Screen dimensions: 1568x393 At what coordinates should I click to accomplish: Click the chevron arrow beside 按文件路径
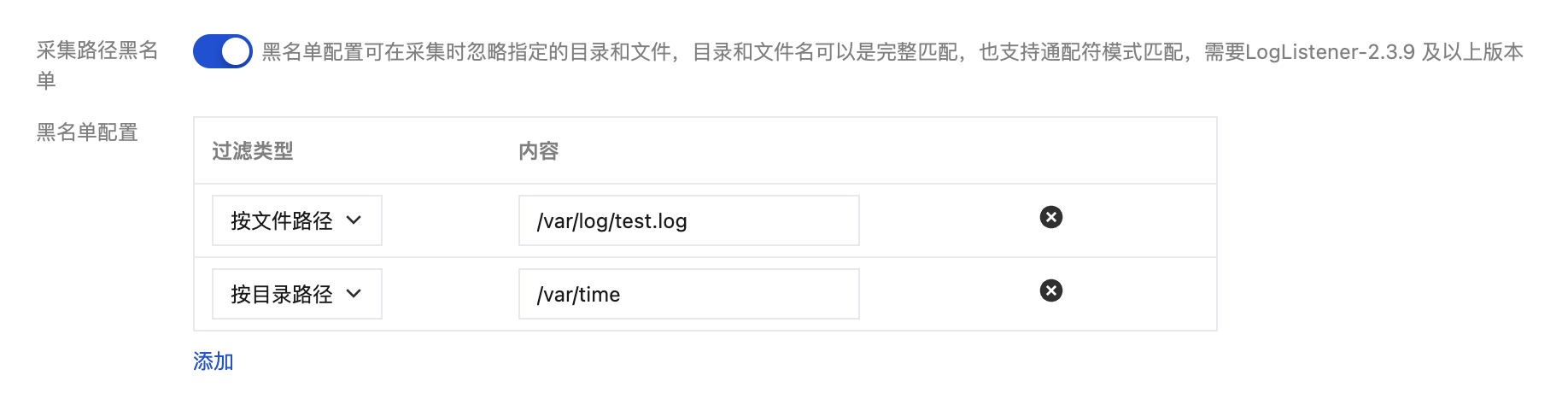coord(354,220)
